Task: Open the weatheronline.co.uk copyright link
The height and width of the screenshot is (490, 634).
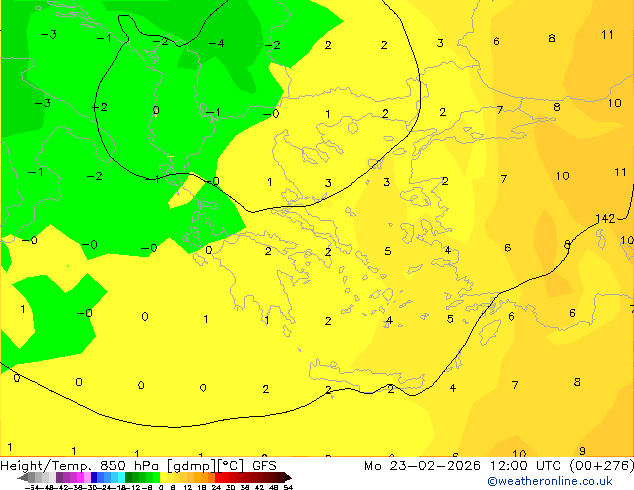Action: 550,481
